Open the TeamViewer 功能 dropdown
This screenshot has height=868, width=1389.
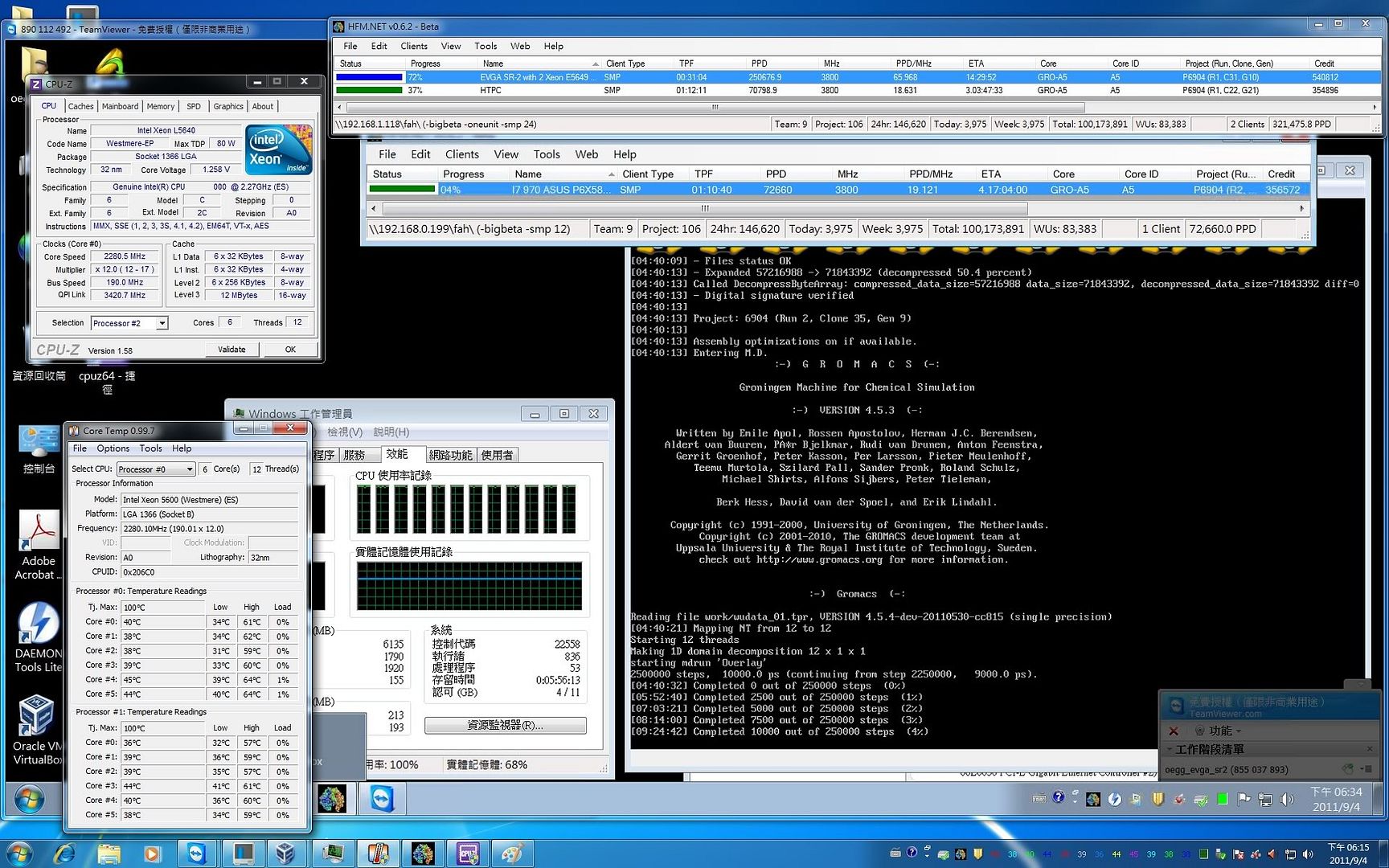(1217, 731)
